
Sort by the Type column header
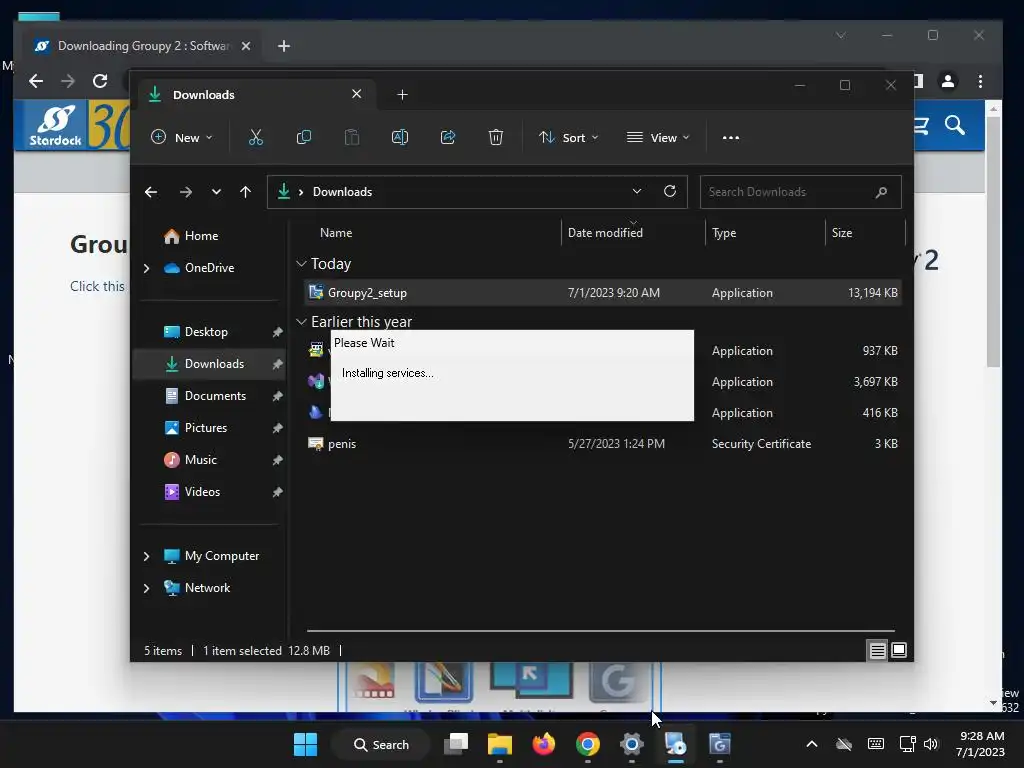tap(724, 232)
